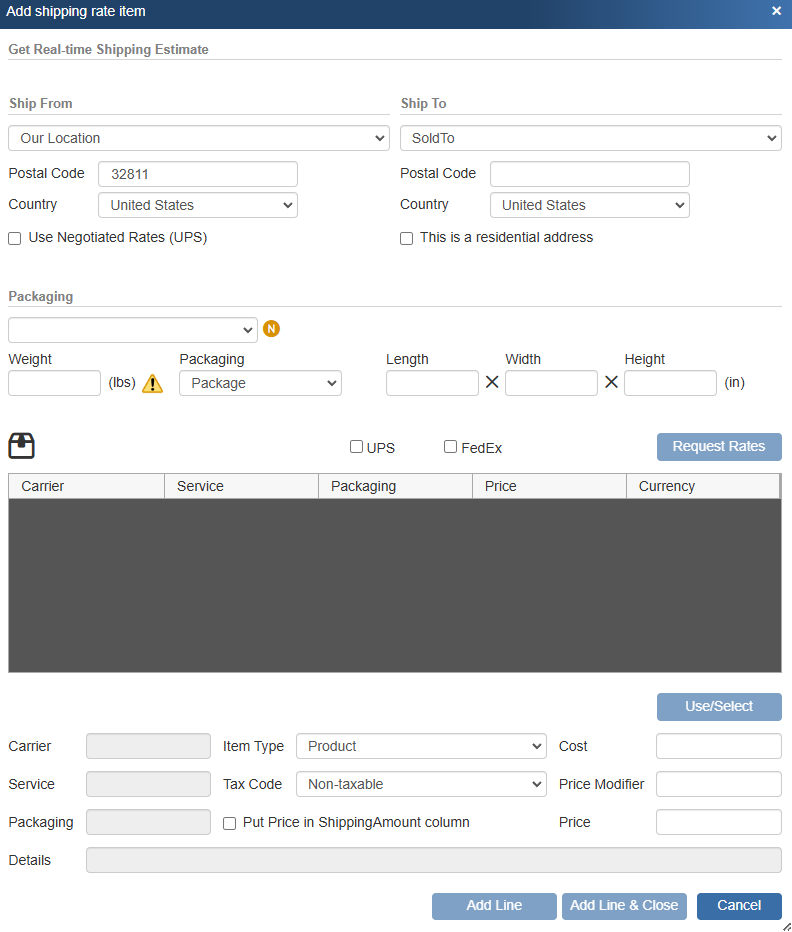Open the SoldTo Ship To dropdown
Screen dimensions: 792x932
click(590, 138)
